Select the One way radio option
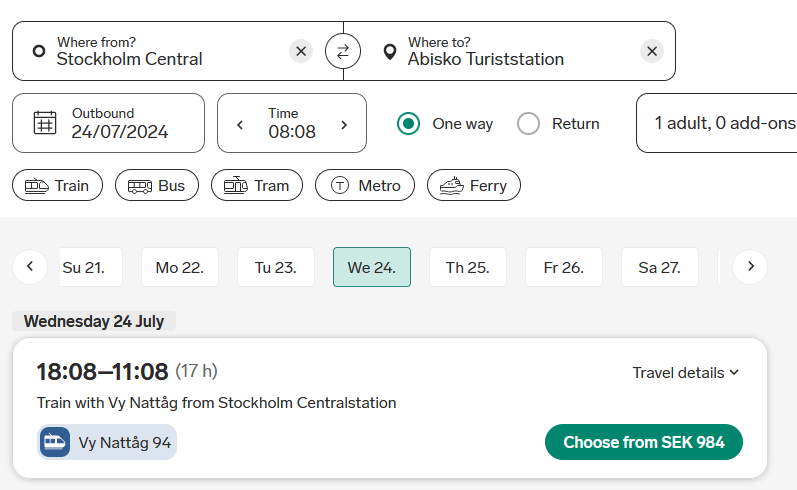Screen dimensions: 797x490 pyautogui.click(x=408, y=124)
